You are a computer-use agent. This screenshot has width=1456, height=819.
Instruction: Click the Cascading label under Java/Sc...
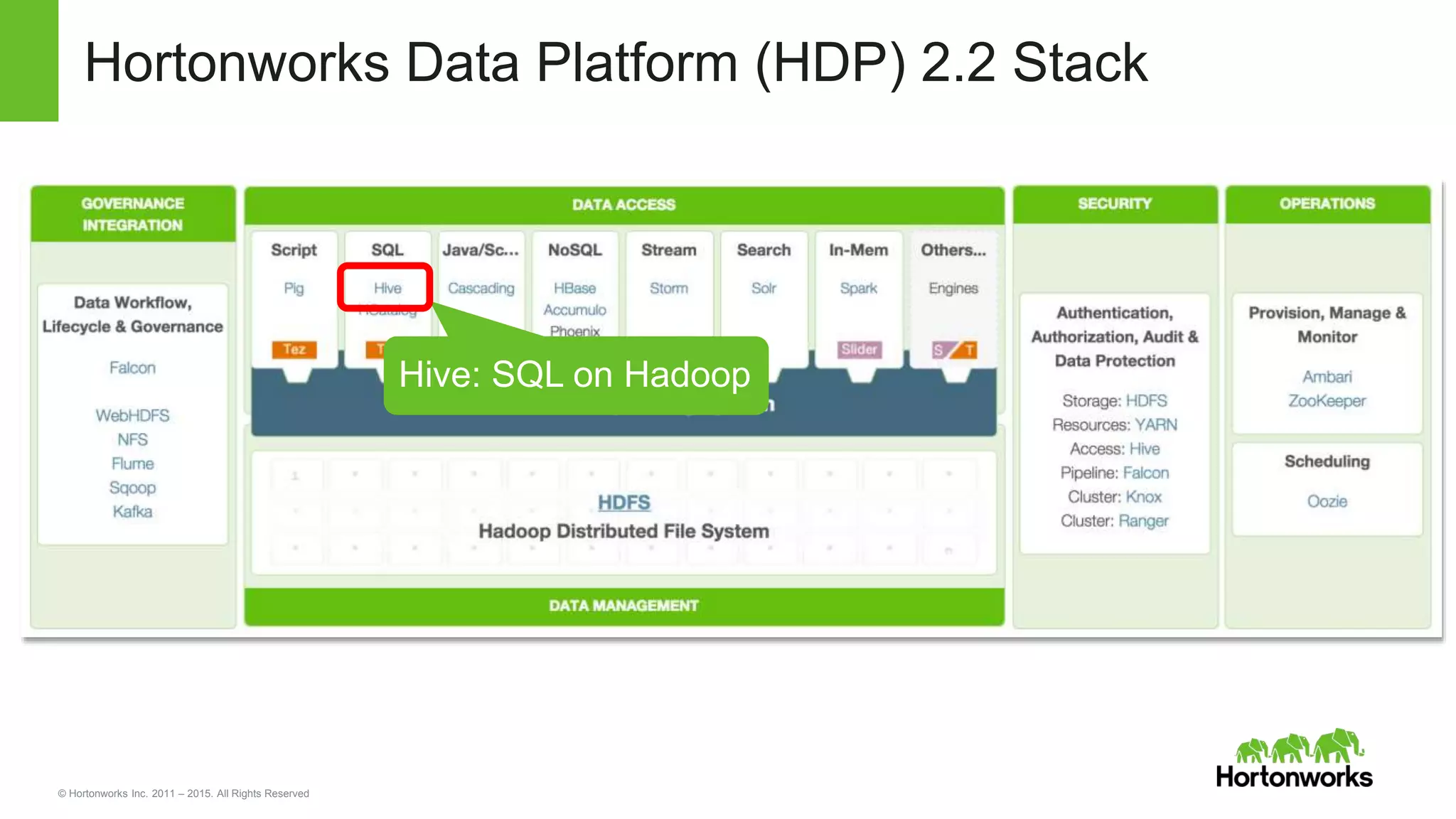[x=481, y=288]
